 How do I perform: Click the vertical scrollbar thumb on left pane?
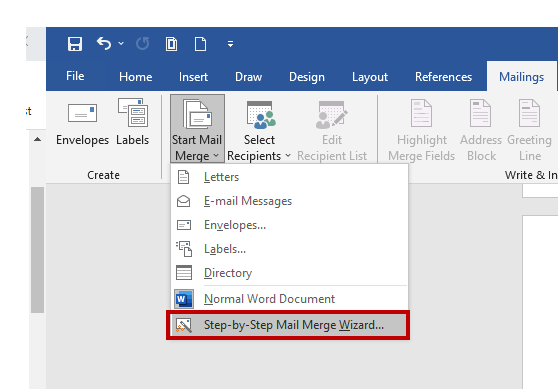point(37,250)
